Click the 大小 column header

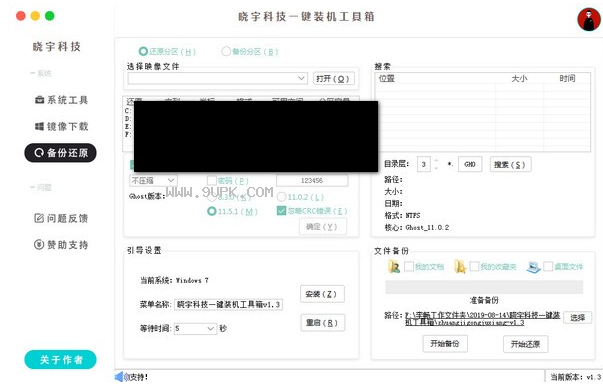[x=520, y=78]
